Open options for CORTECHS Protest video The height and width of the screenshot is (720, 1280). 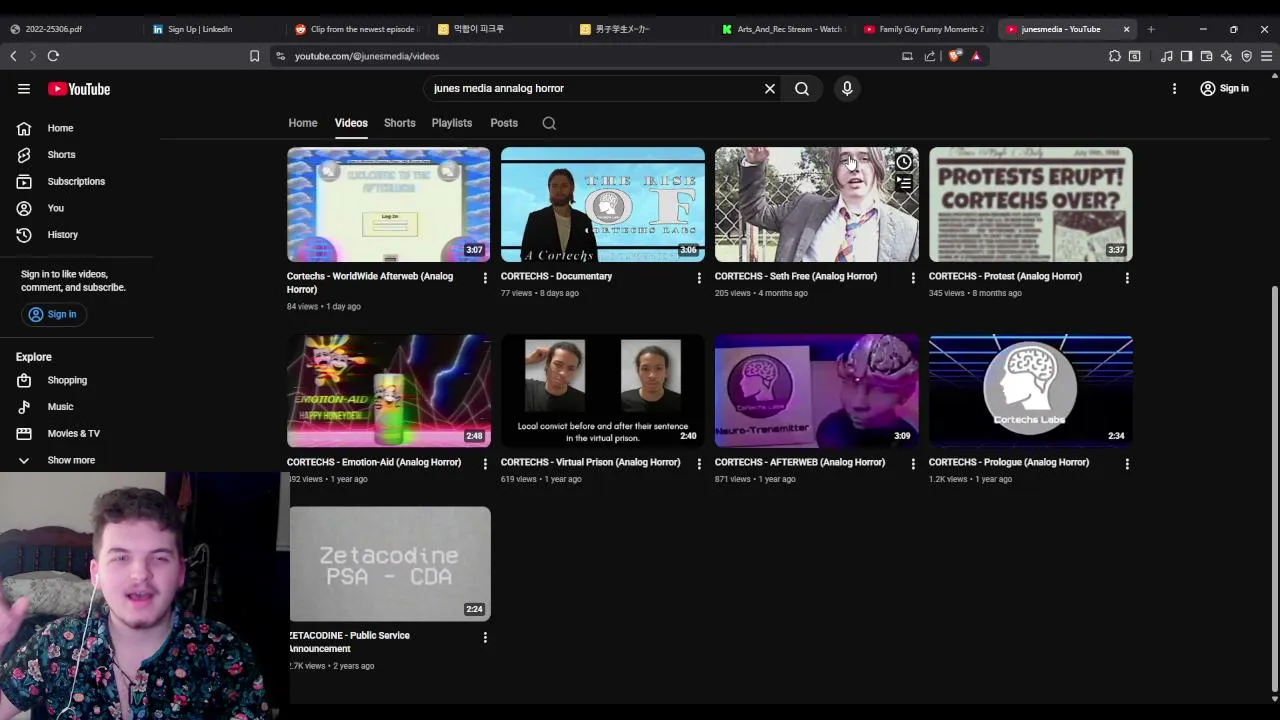point(1127,278)
